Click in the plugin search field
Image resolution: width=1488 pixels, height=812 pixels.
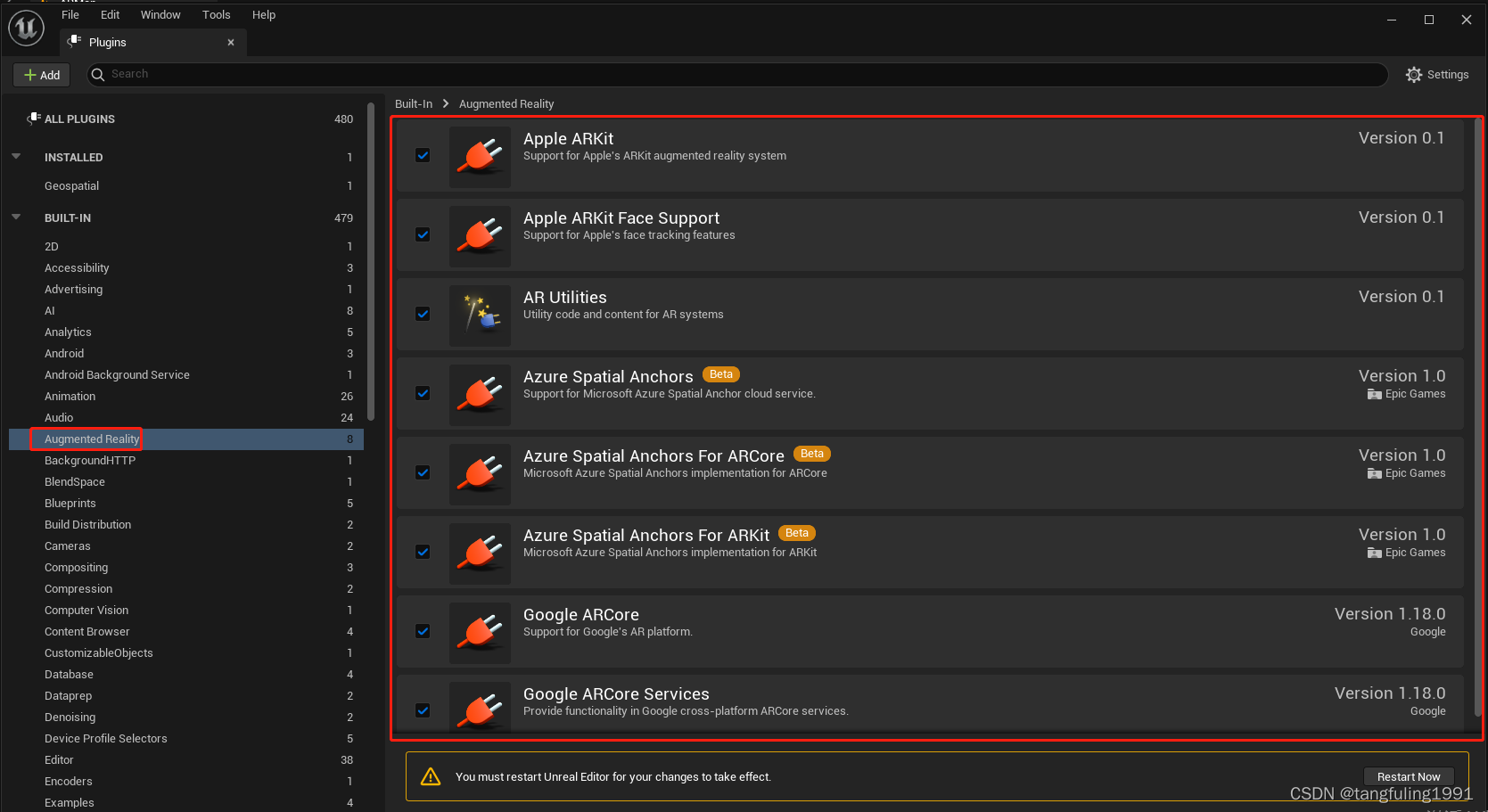pyautogui.click(x=737, y=74)
